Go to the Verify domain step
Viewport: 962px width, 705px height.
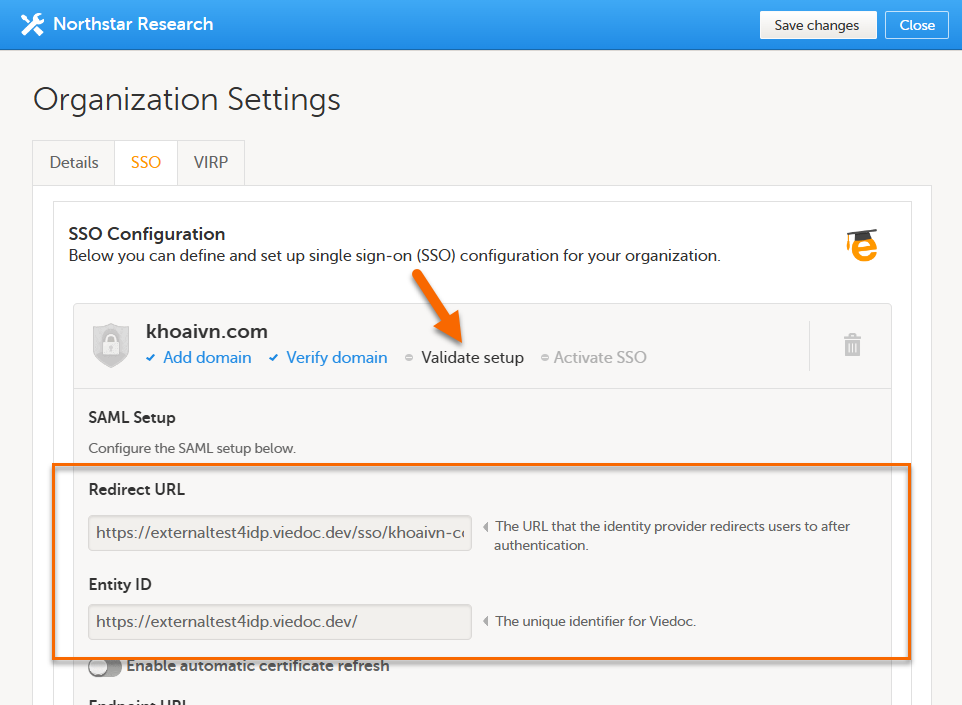pos(336,358)
